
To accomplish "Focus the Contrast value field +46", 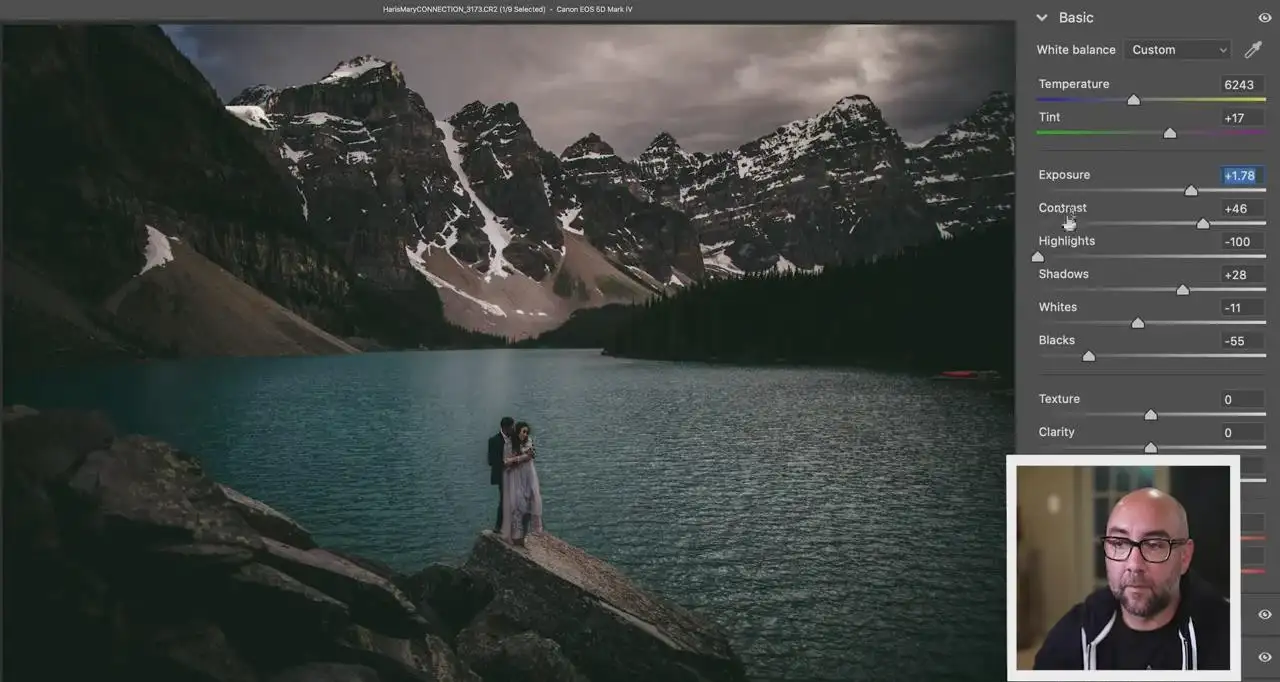I will click(1243, 209).
